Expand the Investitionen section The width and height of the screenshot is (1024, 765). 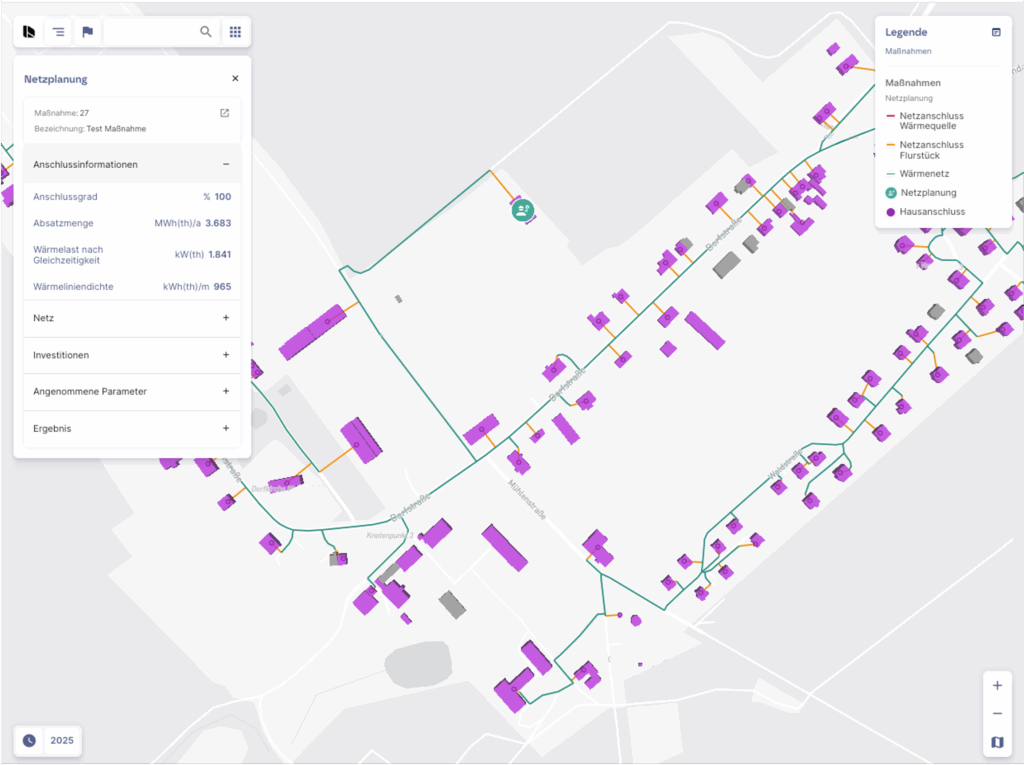tap(226, 355)
